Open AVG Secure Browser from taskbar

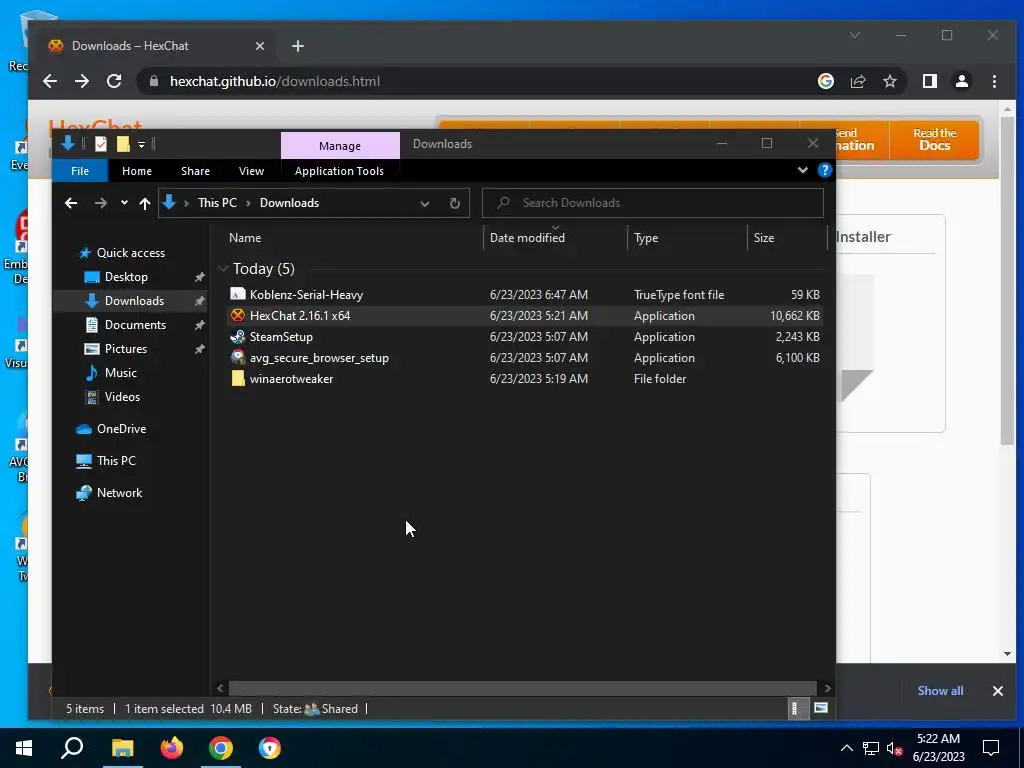(x=269, y=748)
